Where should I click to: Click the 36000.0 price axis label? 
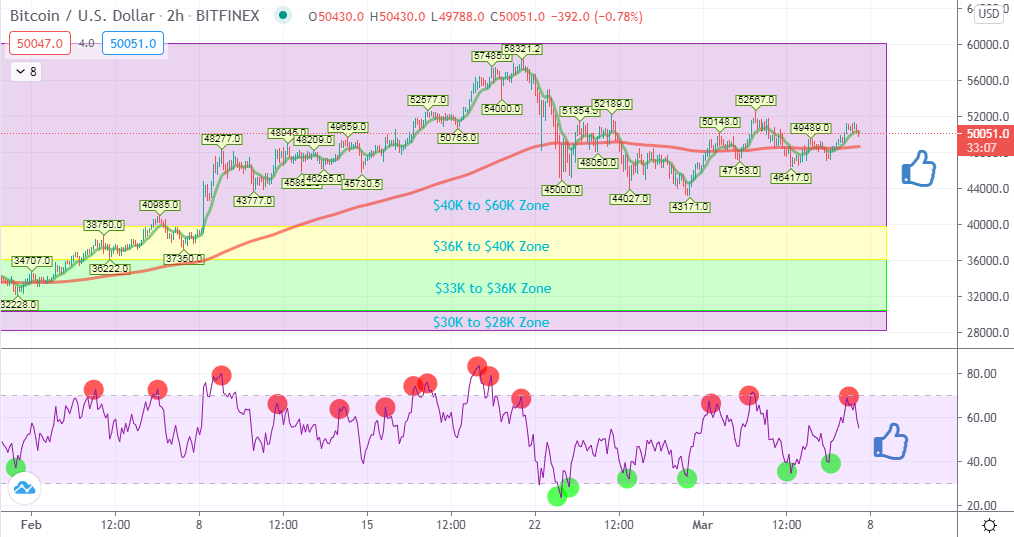pyautogui.click(x=987, y=261)
